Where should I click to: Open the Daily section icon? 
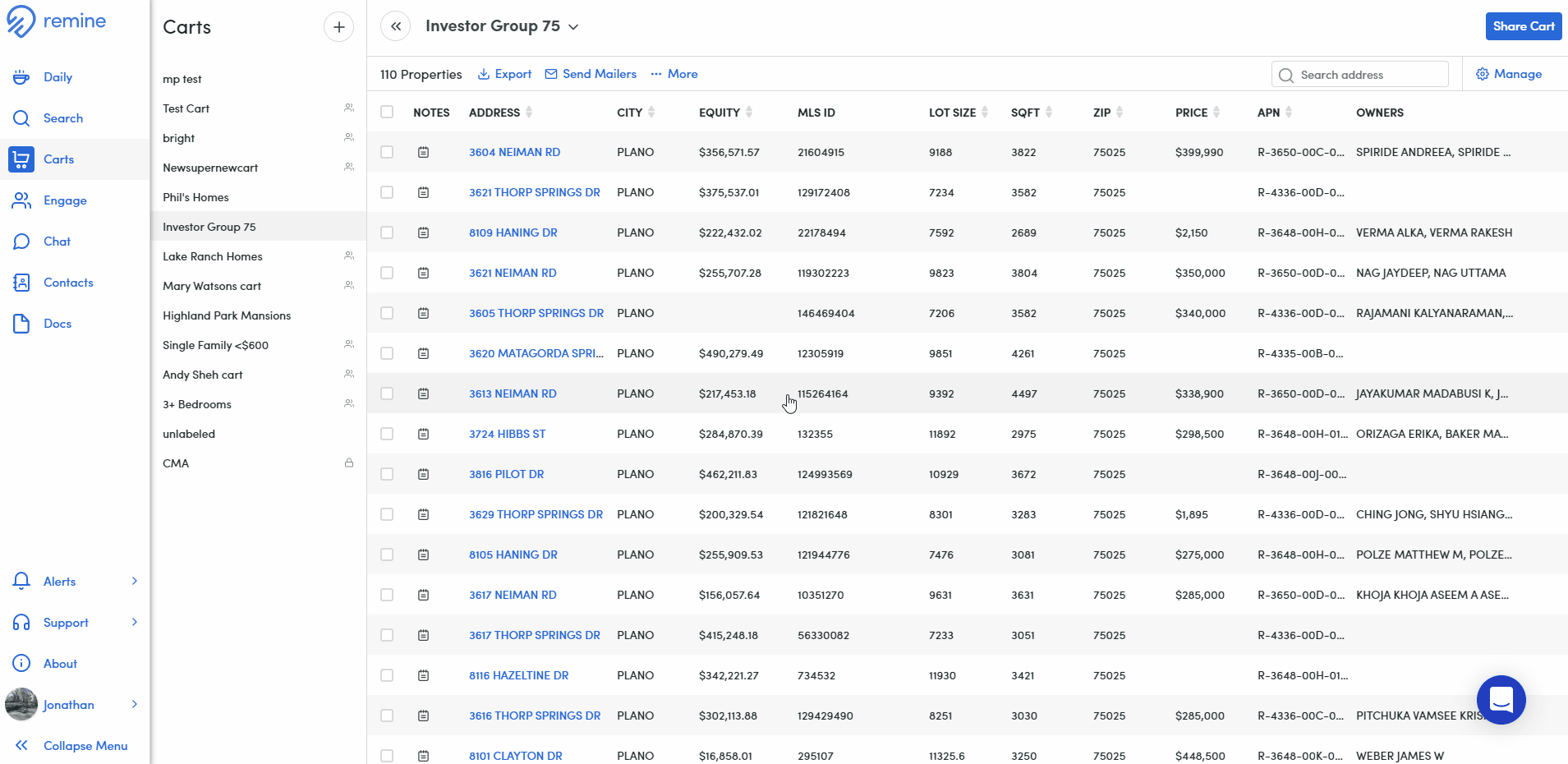pos(21,77)
